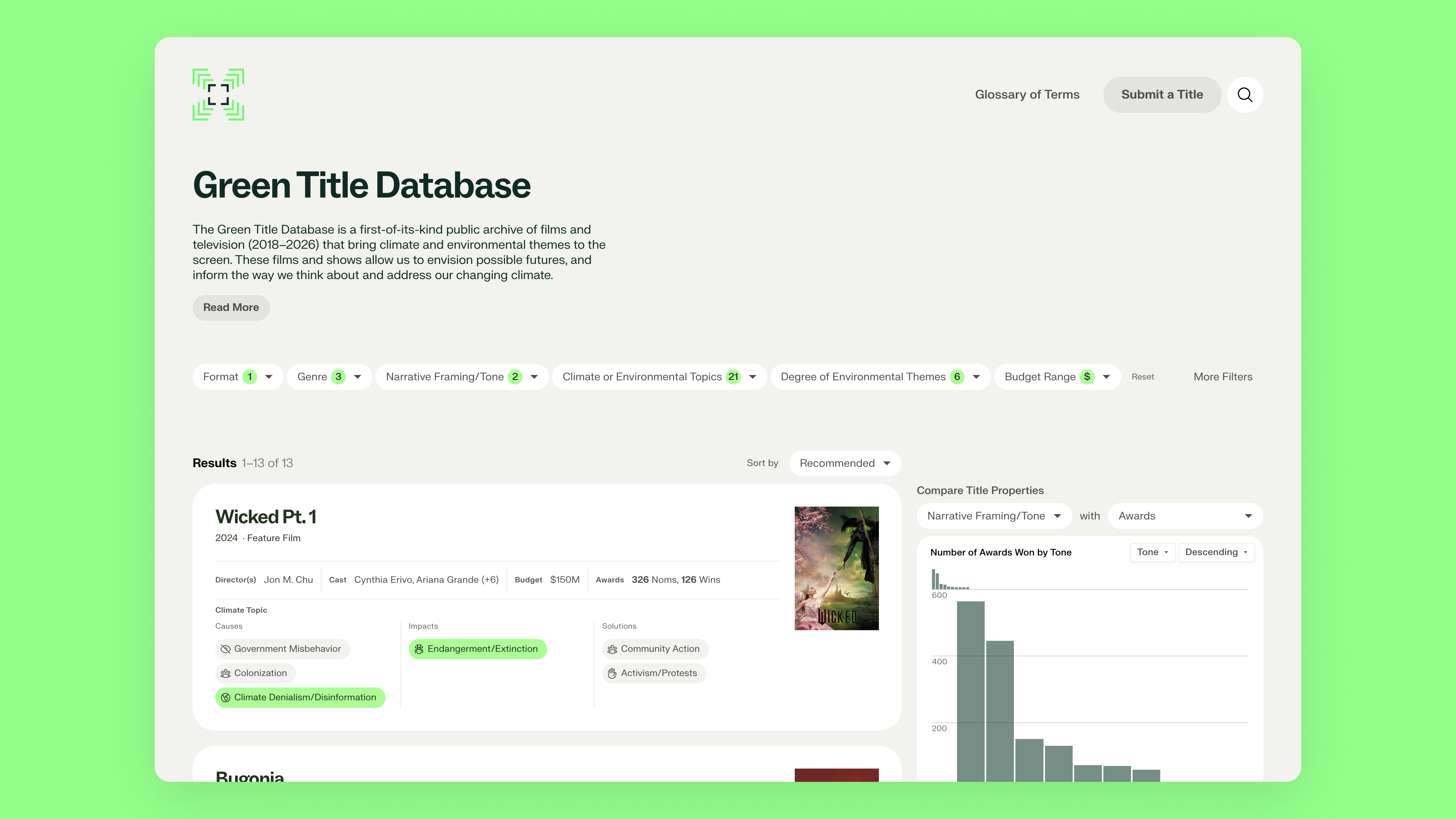Image resolution: width=1456 pixels, height=819 pixels.
Task: Open the Wicked Pt. 1 title
Action: [x=266, y=516]
